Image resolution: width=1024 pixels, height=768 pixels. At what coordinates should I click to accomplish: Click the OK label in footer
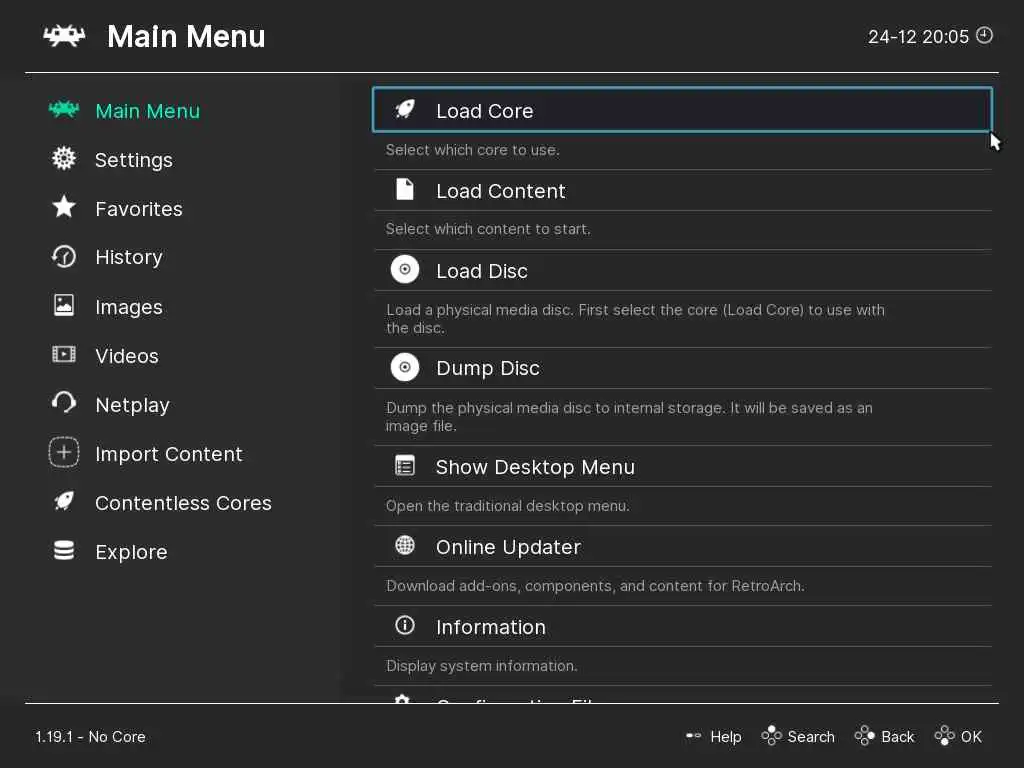971,737
